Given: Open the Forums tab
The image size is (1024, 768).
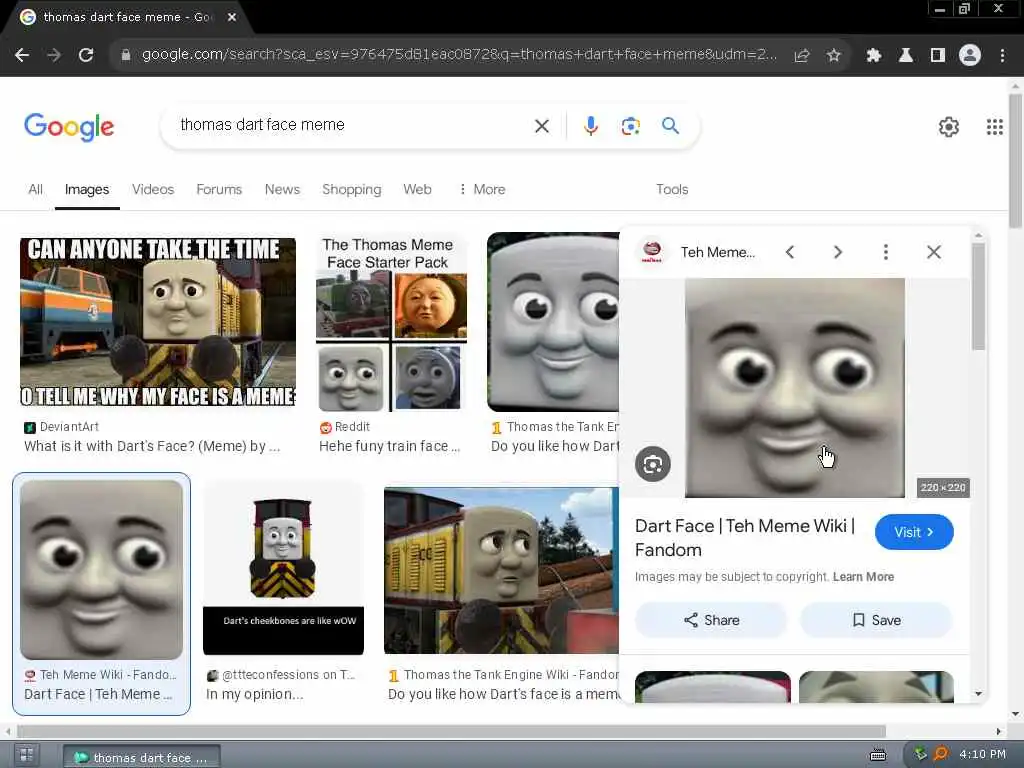Looking at the screenshot, I should pyautogui.click(x=219, y=189).
